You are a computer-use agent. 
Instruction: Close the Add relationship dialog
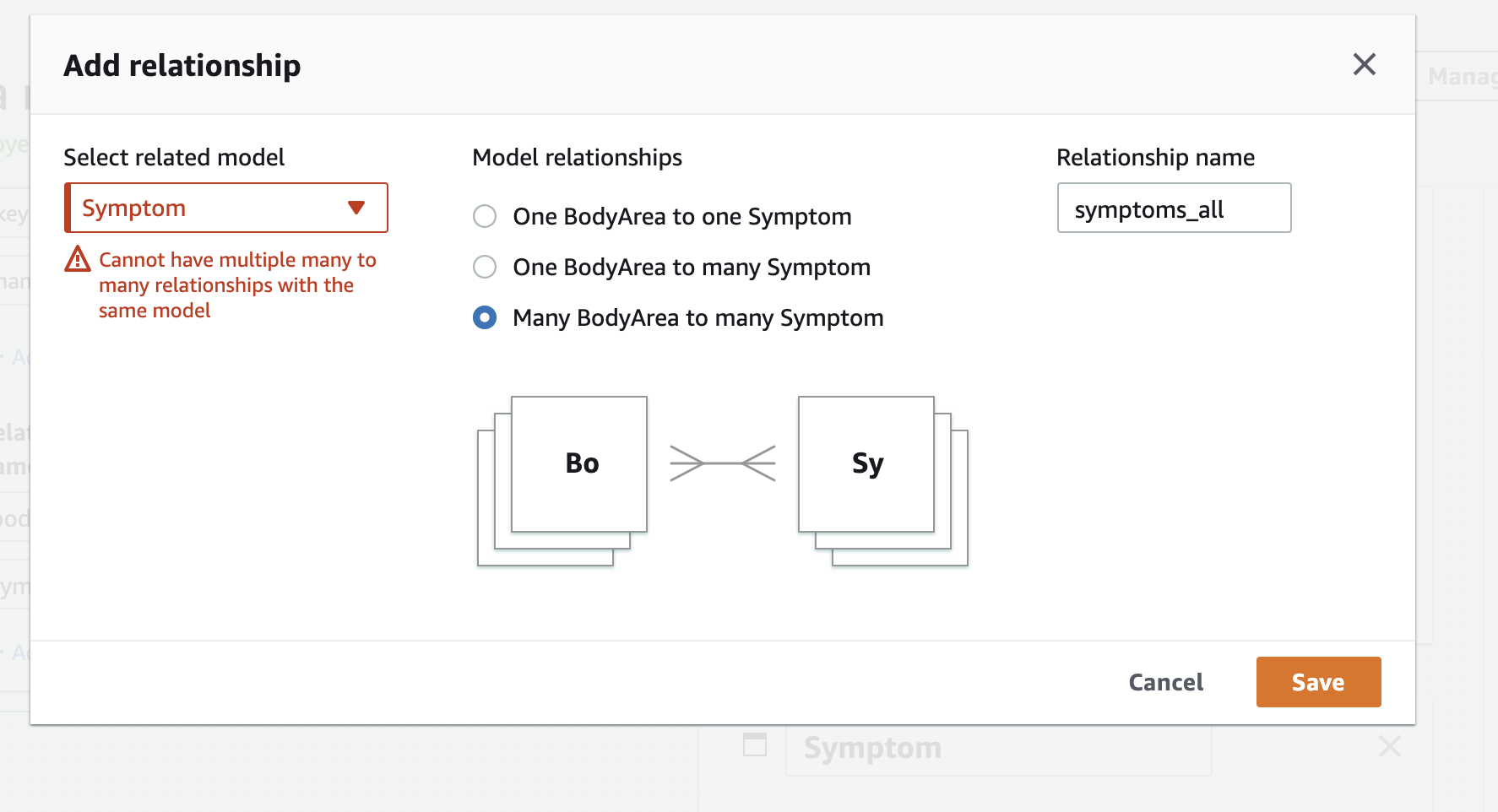tap(1365, 64)
